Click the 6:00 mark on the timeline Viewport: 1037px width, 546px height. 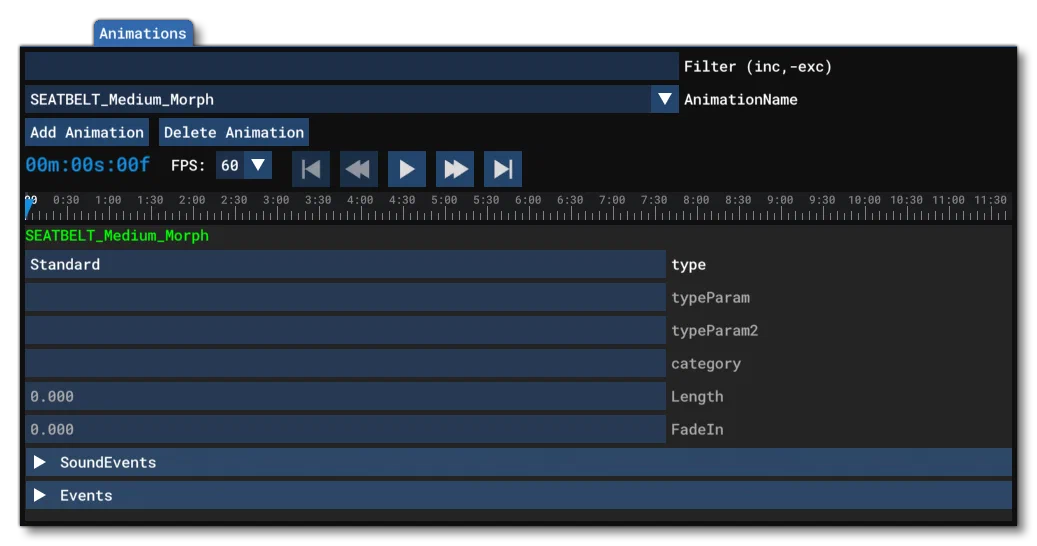pos(528,200)
